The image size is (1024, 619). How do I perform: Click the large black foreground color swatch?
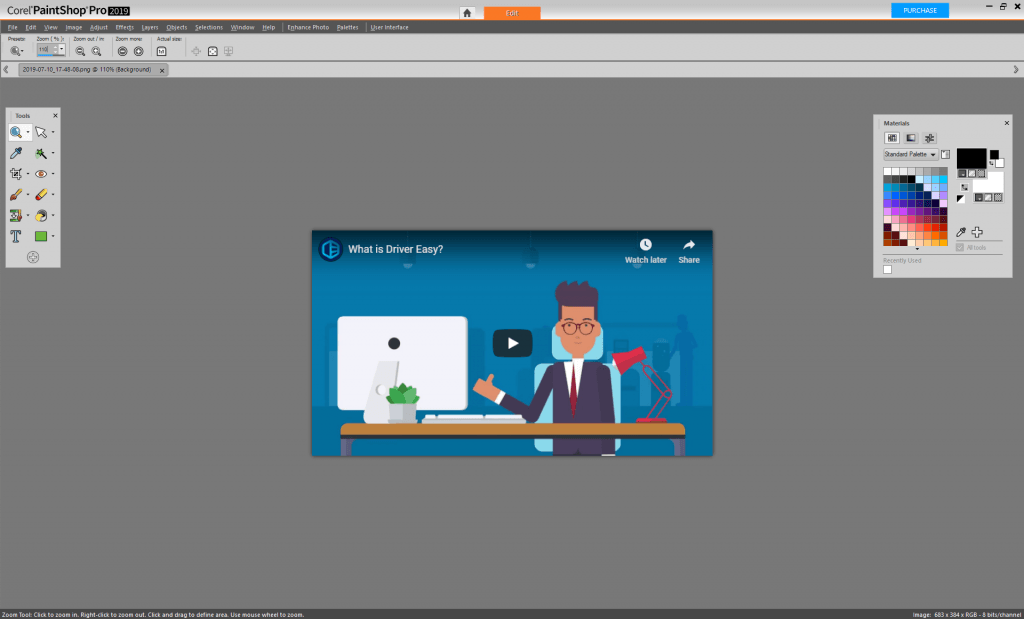(971, 159)
